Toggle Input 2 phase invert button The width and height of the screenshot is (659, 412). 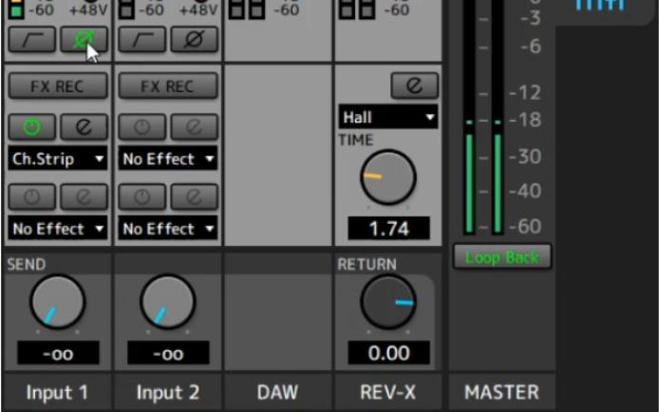point(194,40)
